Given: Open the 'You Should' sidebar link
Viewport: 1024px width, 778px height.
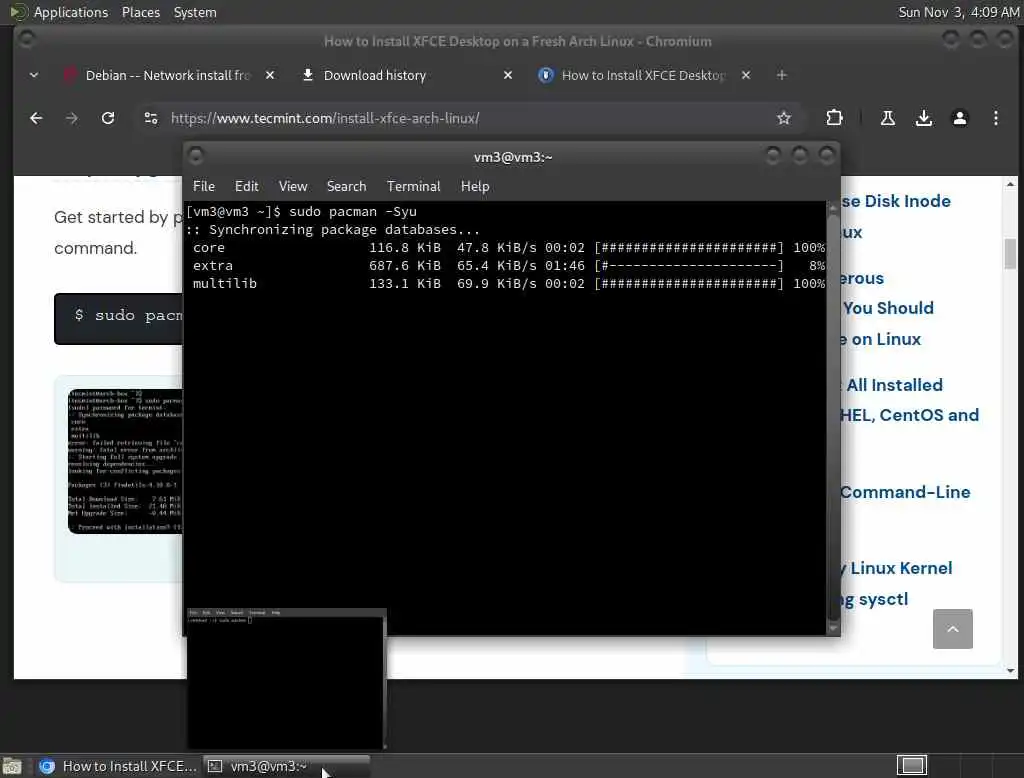Looking at the screenshot, I should coord(888,308).
